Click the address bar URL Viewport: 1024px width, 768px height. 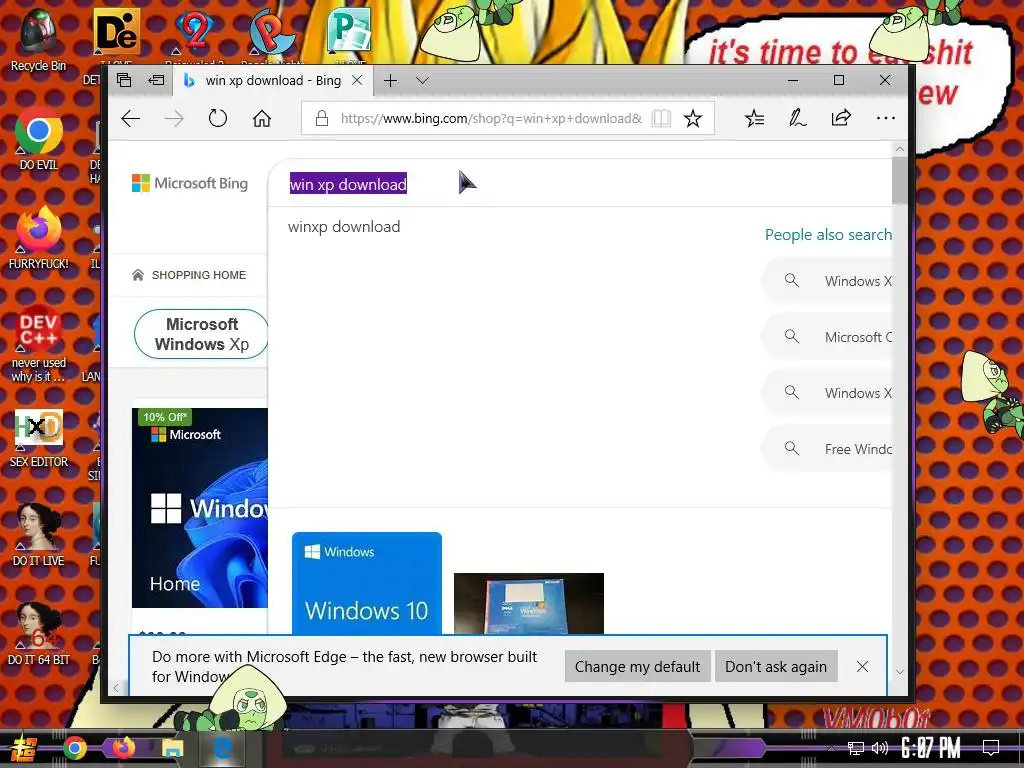click(491, 118)
